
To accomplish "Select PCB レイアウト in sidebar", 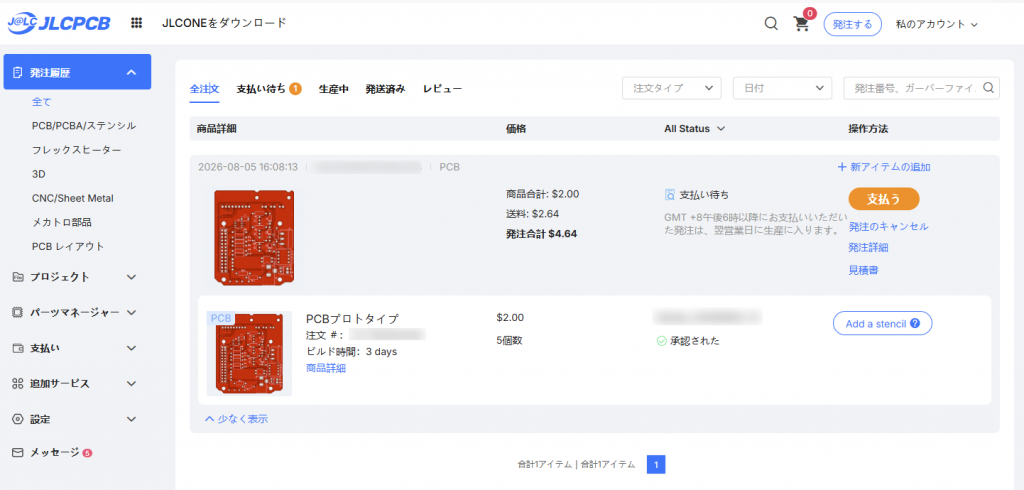I will point(68,246).
